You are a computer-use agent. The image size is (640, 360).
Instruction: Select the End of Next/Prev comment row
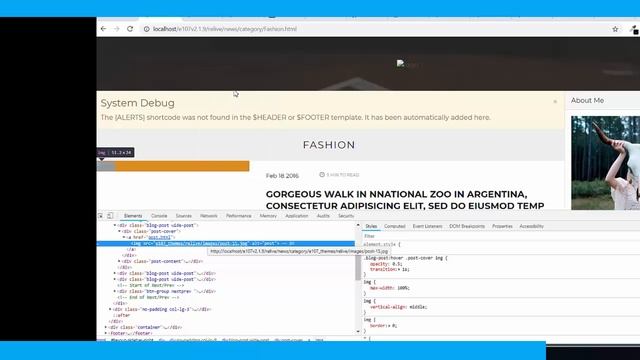pos(148,298)
